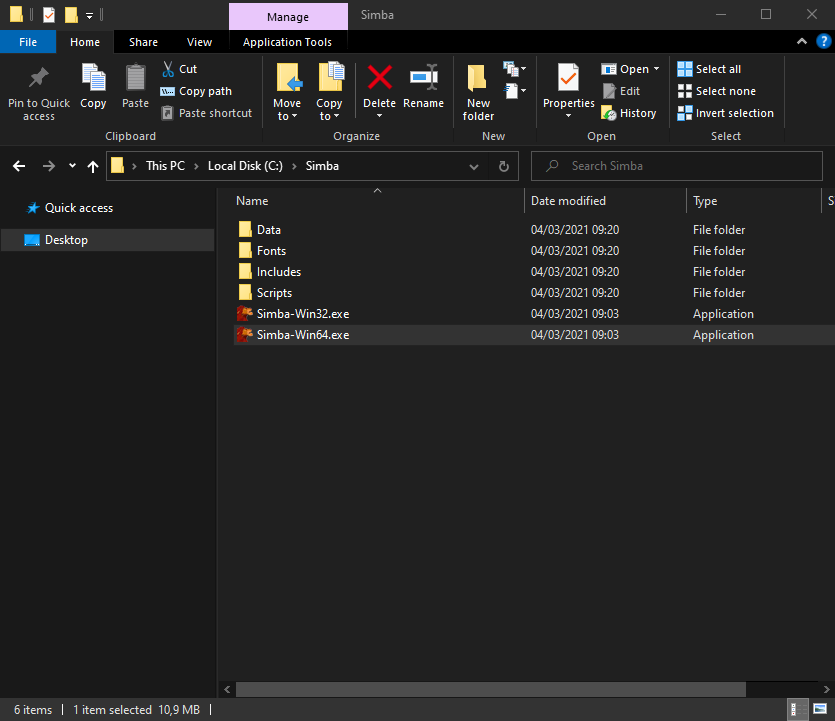Click the Properties checkmark icon
835x721 pixels.
[x=568, y=78]
